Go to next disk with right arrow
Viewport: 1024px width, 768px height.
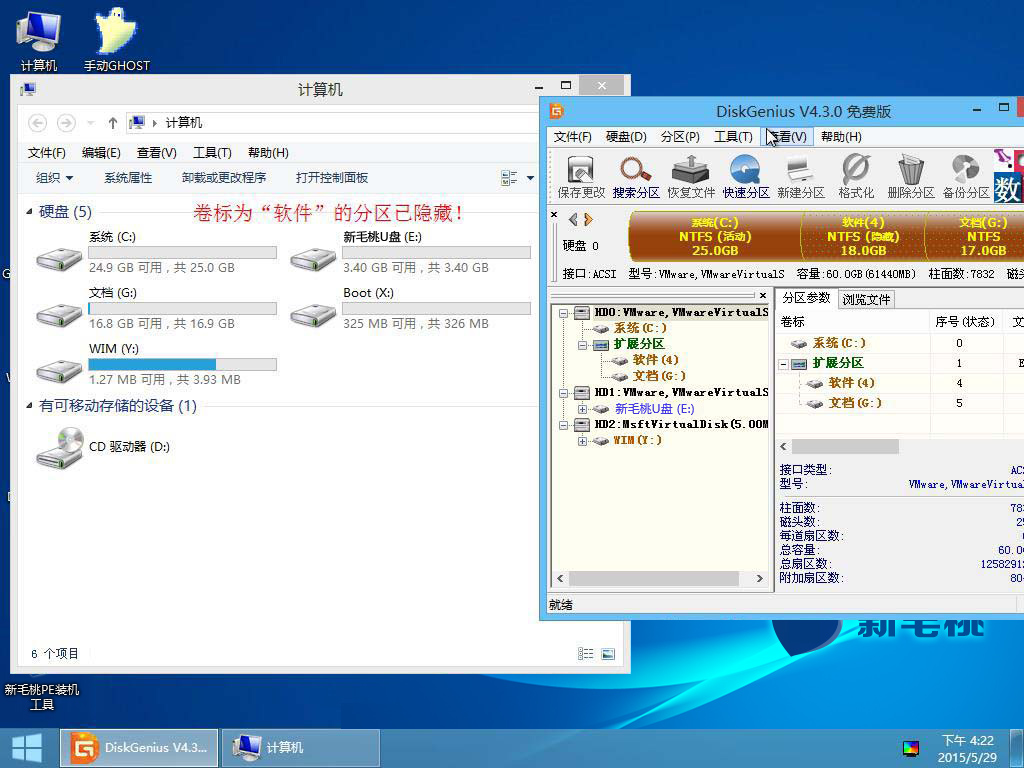(x=588, y=219)
